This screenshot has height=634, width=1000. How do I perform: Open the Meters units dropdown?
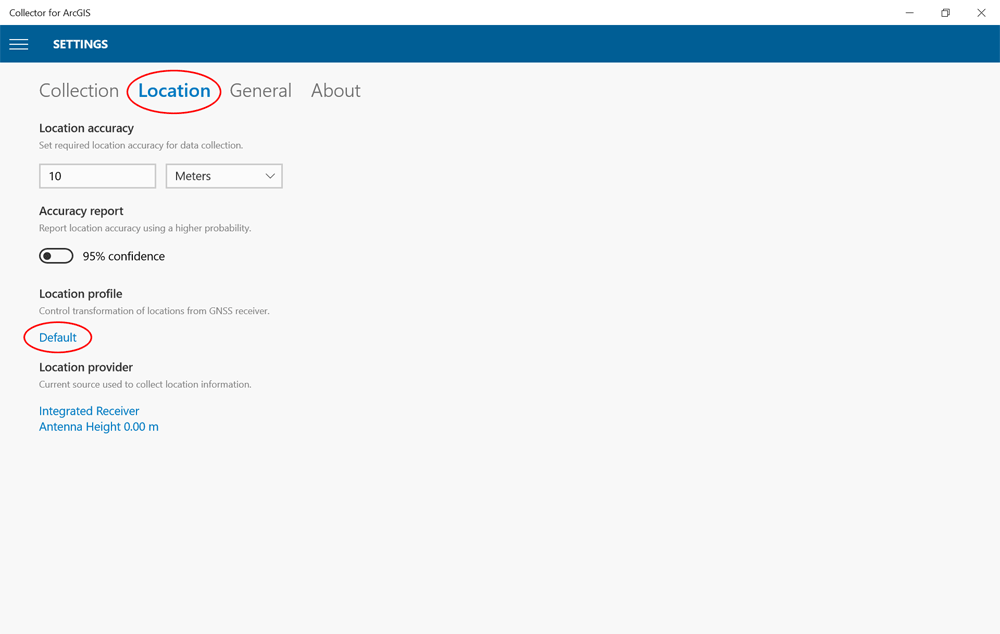pos(224,176)
